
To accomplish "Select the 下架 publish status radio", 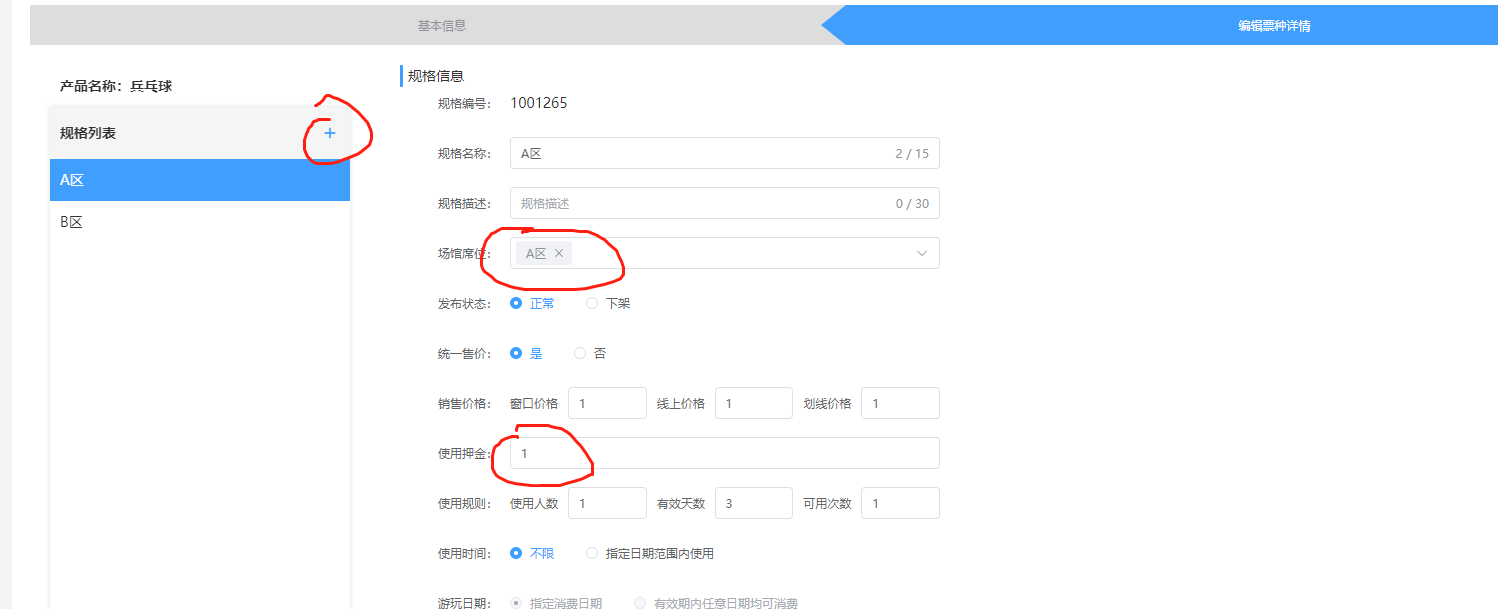I will pos(592,303).
